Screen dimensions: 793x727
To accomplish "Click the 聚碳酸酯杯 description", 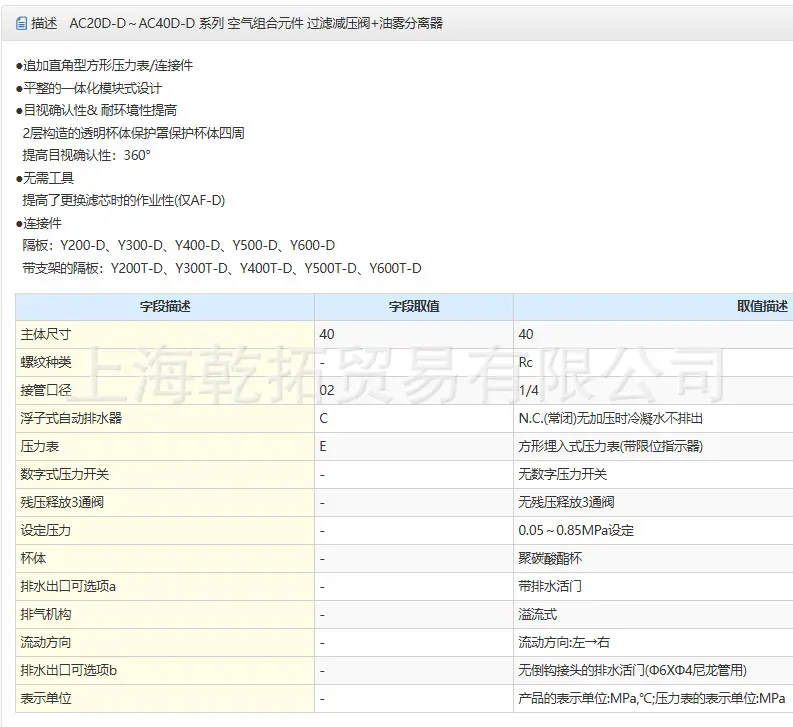I will (x=550, y=558).
